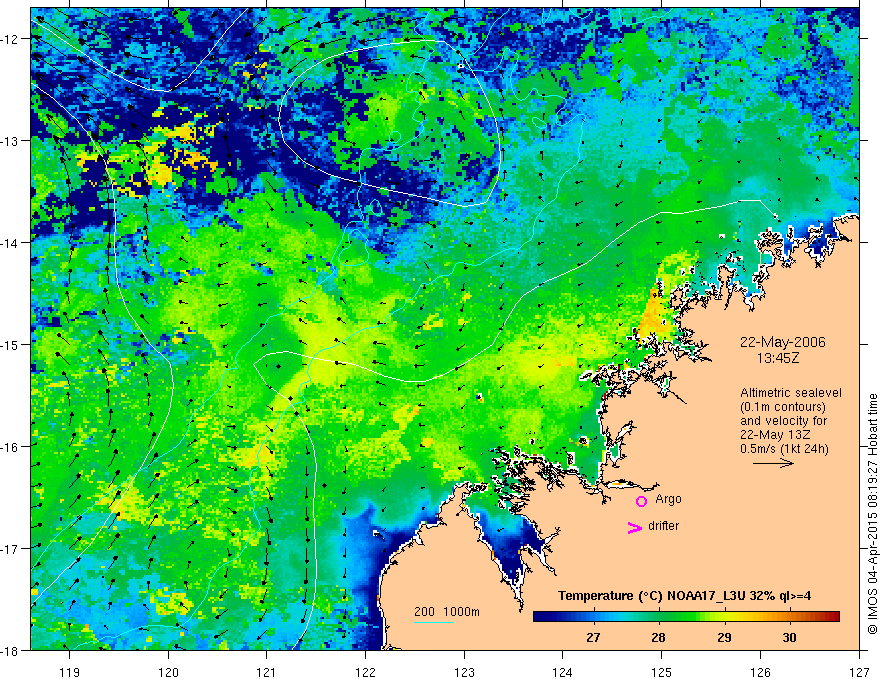Click the '-12' latitude axis label
Viewport: 880px width, 680px height.
[x=10, y=39]
